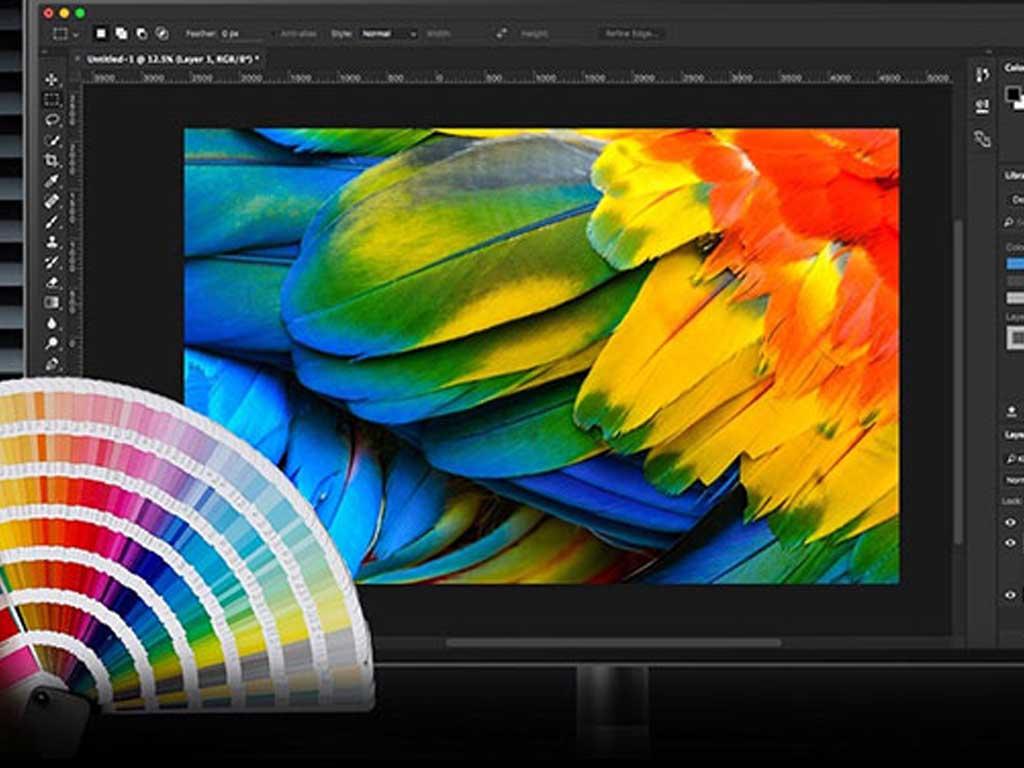Image resolution: width=1024 pixels, height=768 pixels.
Task: Select the Move tool
Action: pyautogui.click(x=52, y=79)
